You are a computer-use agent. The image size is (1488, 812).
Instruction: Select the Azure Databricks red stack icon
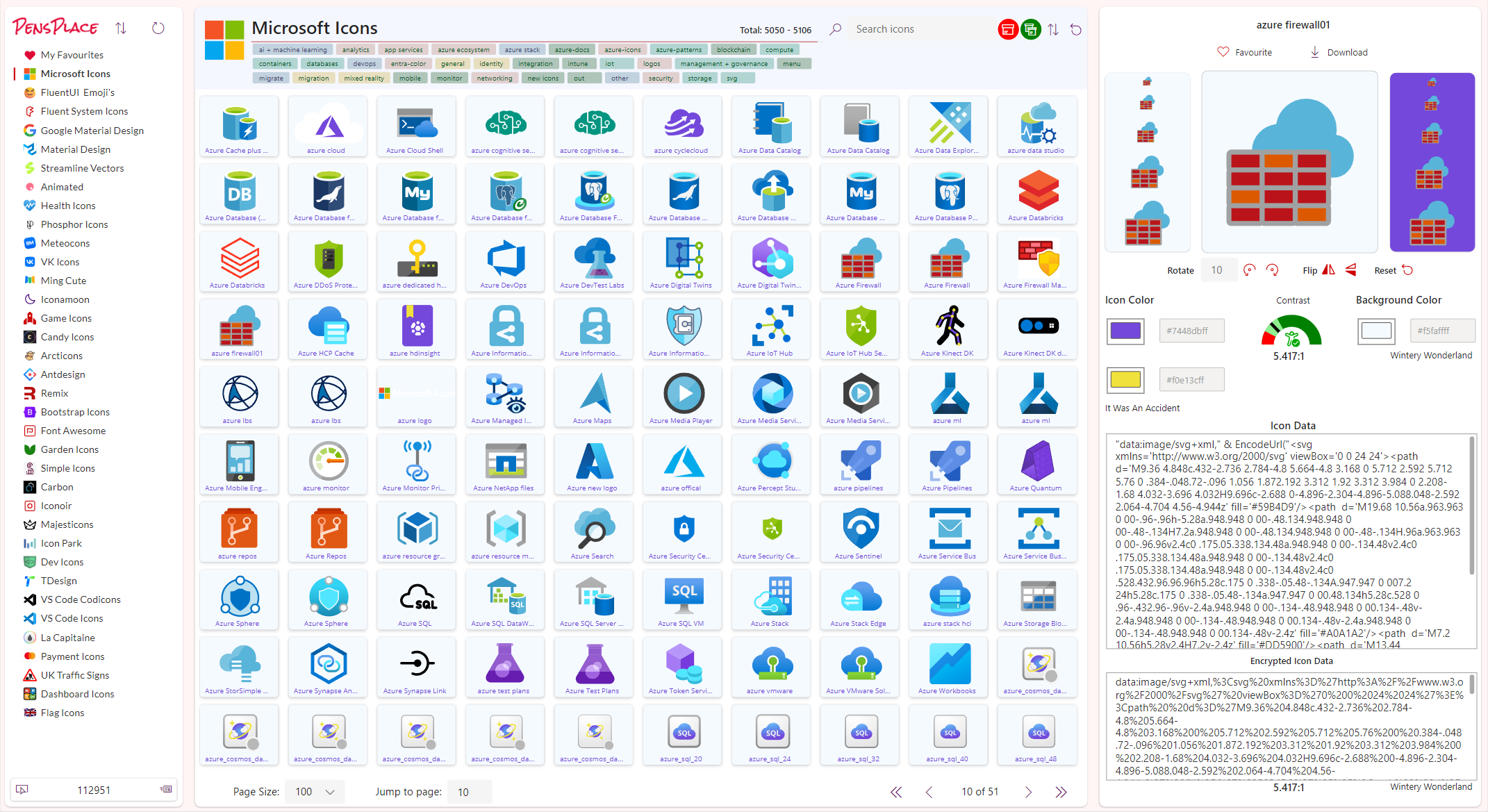tap(1038, 194)
